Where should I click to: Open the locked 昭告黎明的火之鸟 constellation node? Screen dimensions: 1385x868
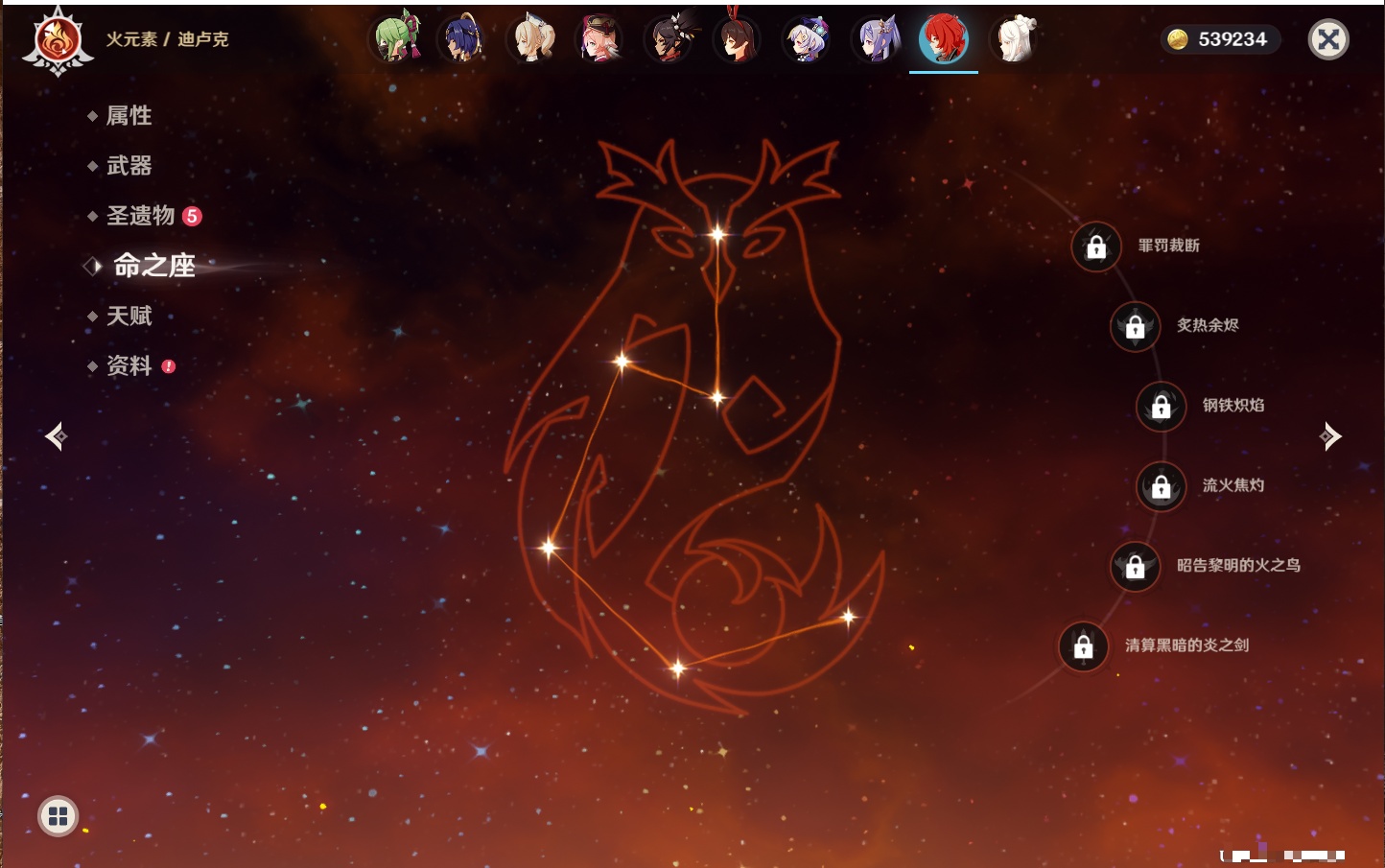point(1135,566)
